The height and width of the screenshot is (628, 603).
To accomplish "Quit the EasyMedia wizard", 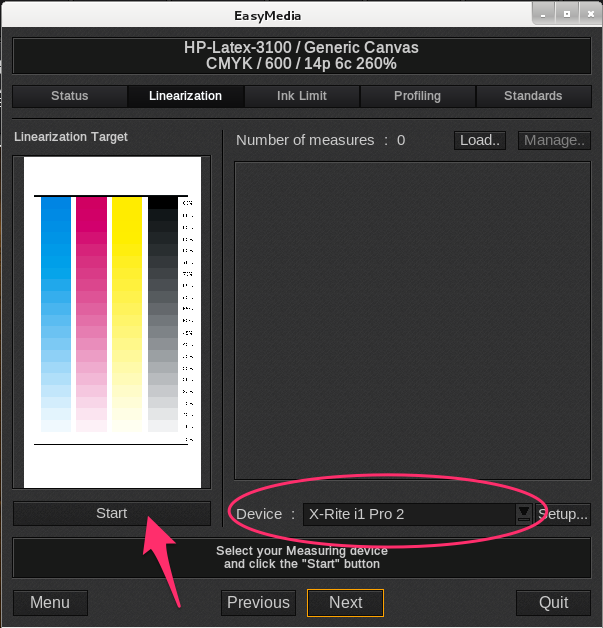I will tap(553, 602).
